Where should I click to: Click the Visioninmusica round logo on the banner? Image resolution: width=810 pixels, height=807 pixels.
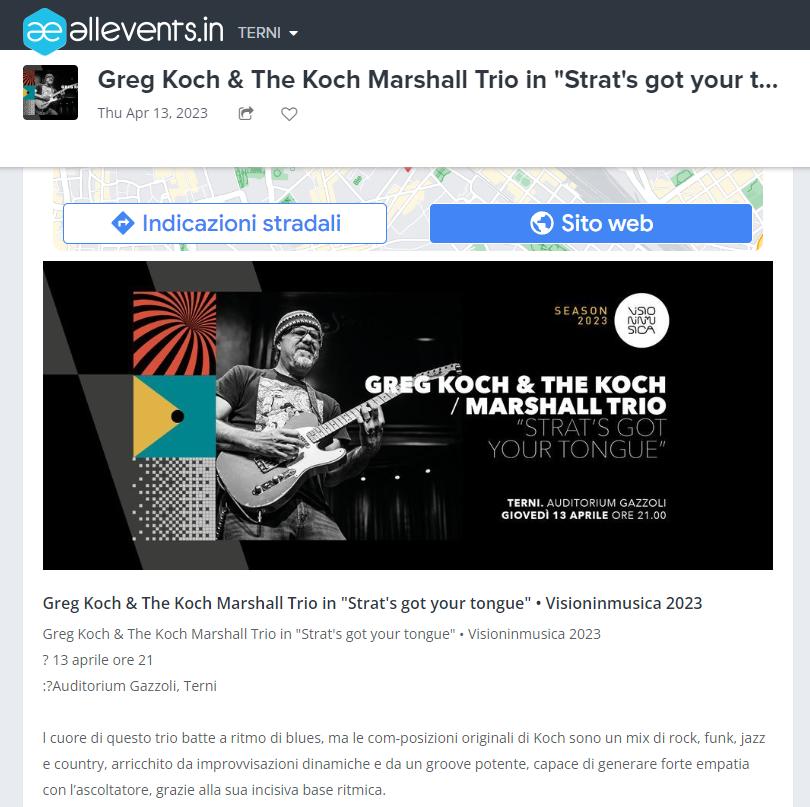click(x=642, y=320)
